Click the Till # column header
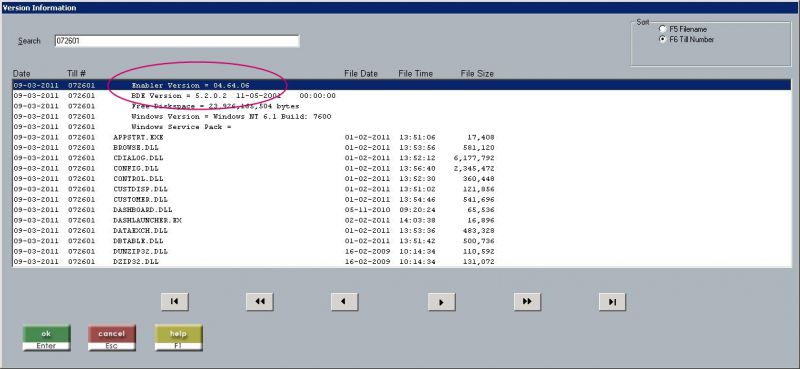Screen dimensions: 800x369 [76, 73]
